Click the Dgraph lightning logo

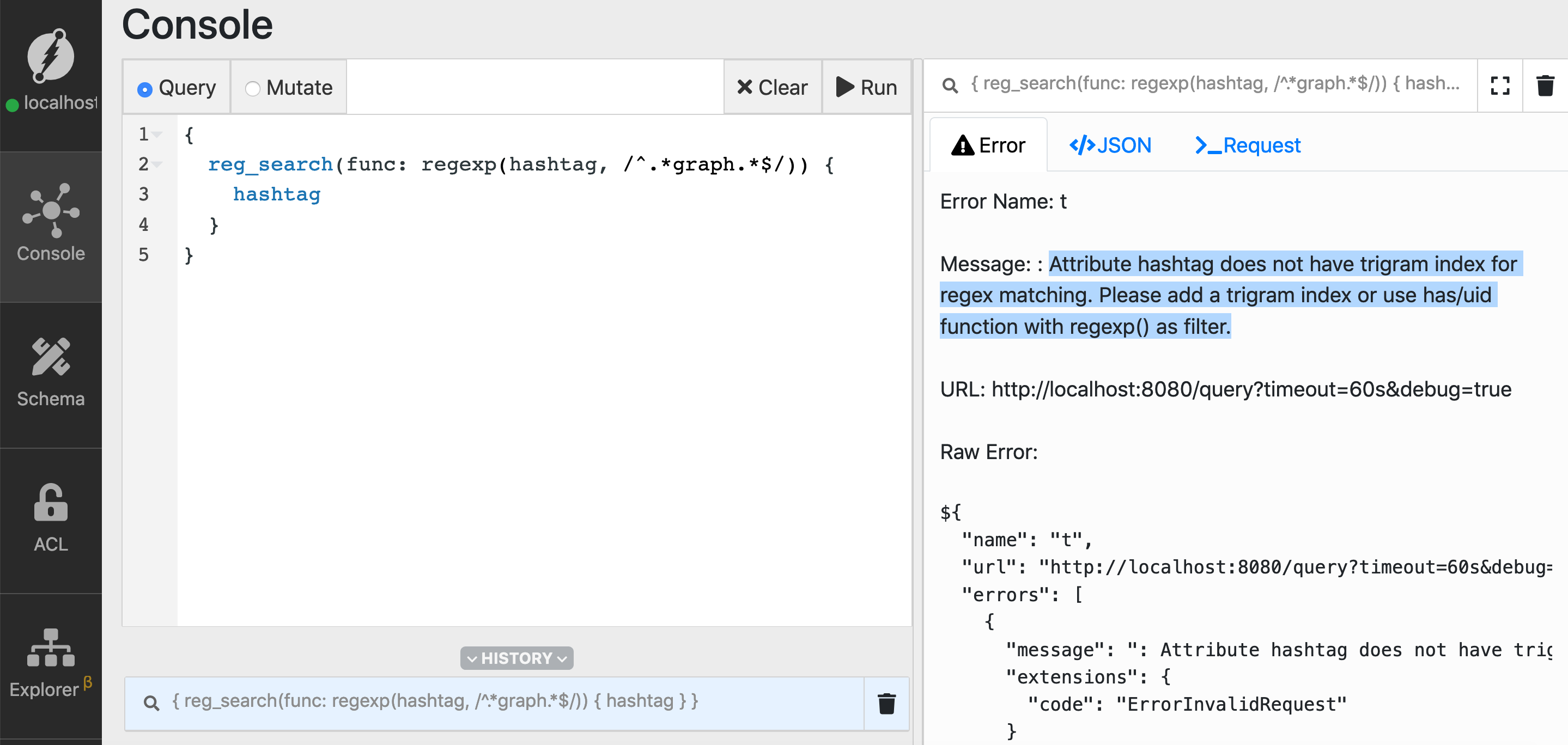[x=51, y=56]
